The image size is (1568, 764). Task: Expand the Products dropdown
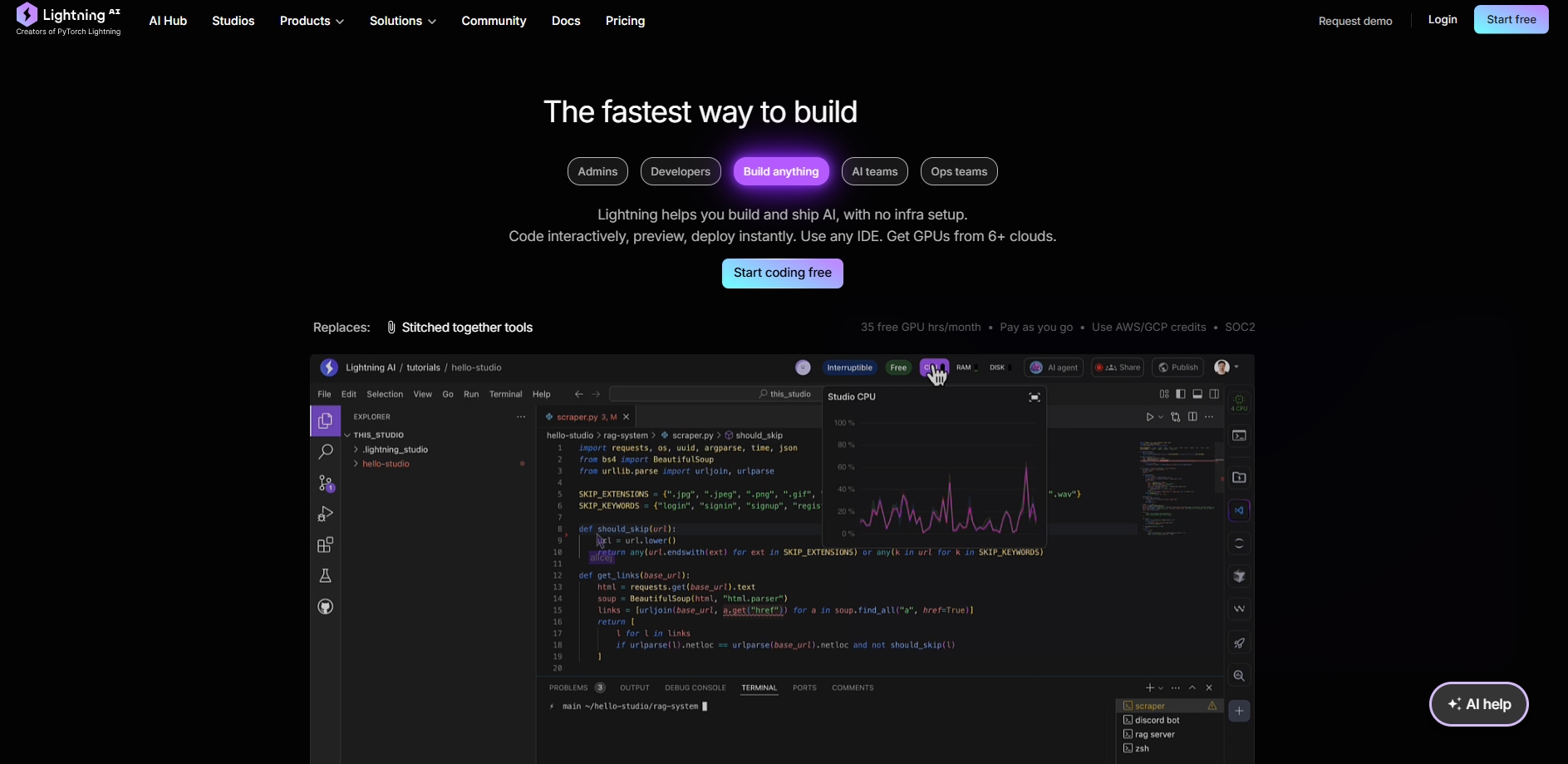pyautogui.click(x=312, y=21)
